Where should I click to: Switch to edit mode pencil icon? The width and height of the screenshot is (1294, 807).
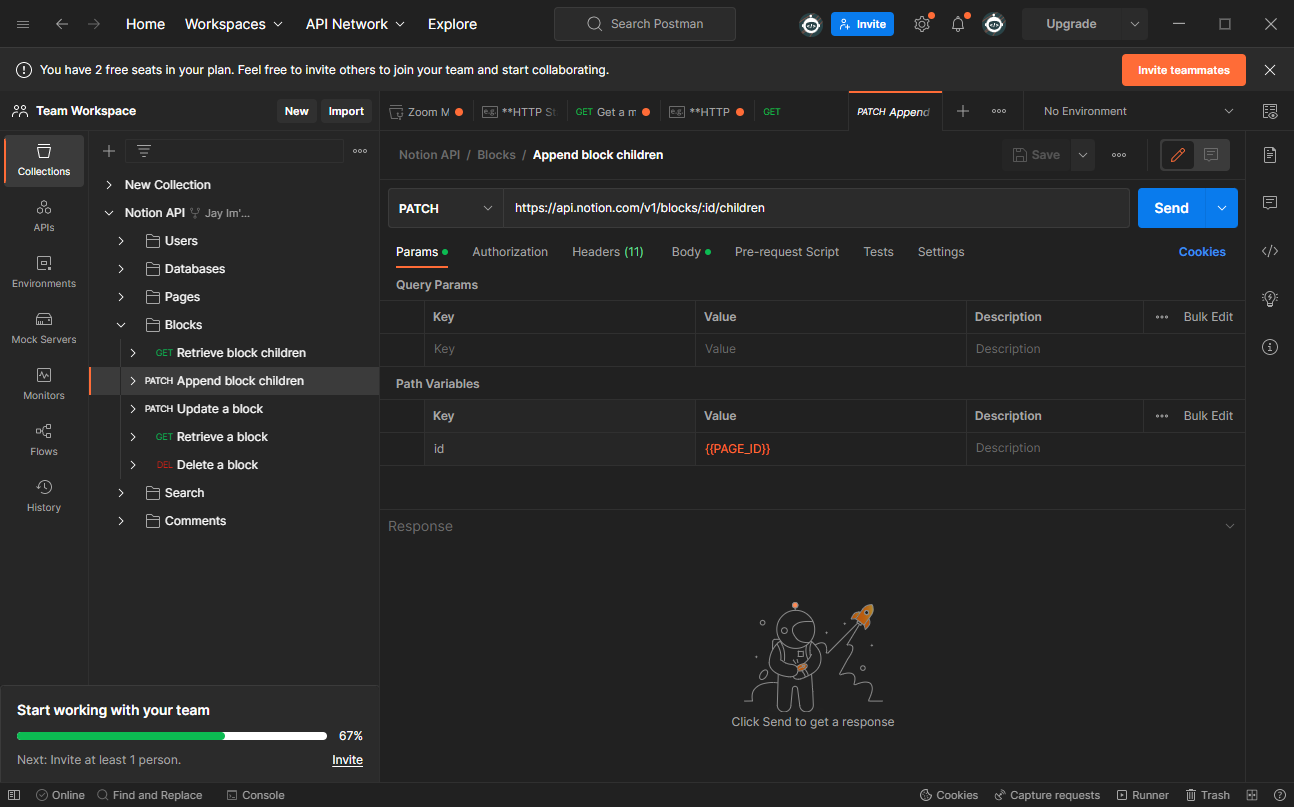(x=1178, y=155)
